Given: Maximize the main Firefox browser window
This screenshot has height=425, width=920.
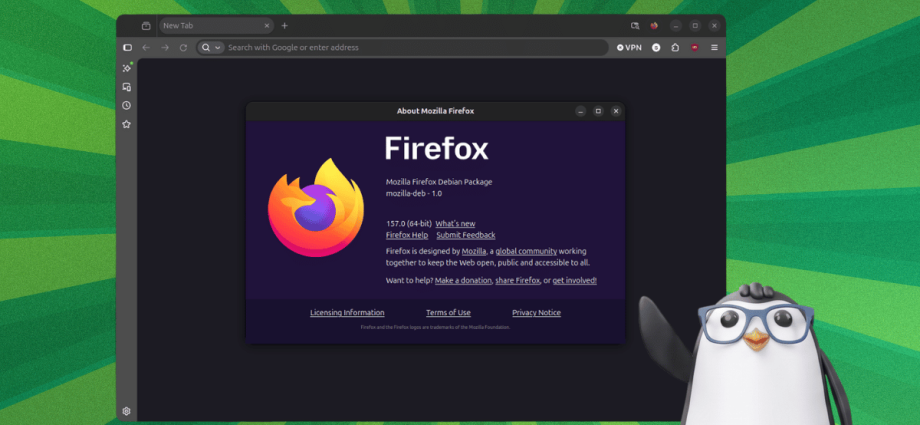Looking at the screenshot, I should (x=695, y=26).
